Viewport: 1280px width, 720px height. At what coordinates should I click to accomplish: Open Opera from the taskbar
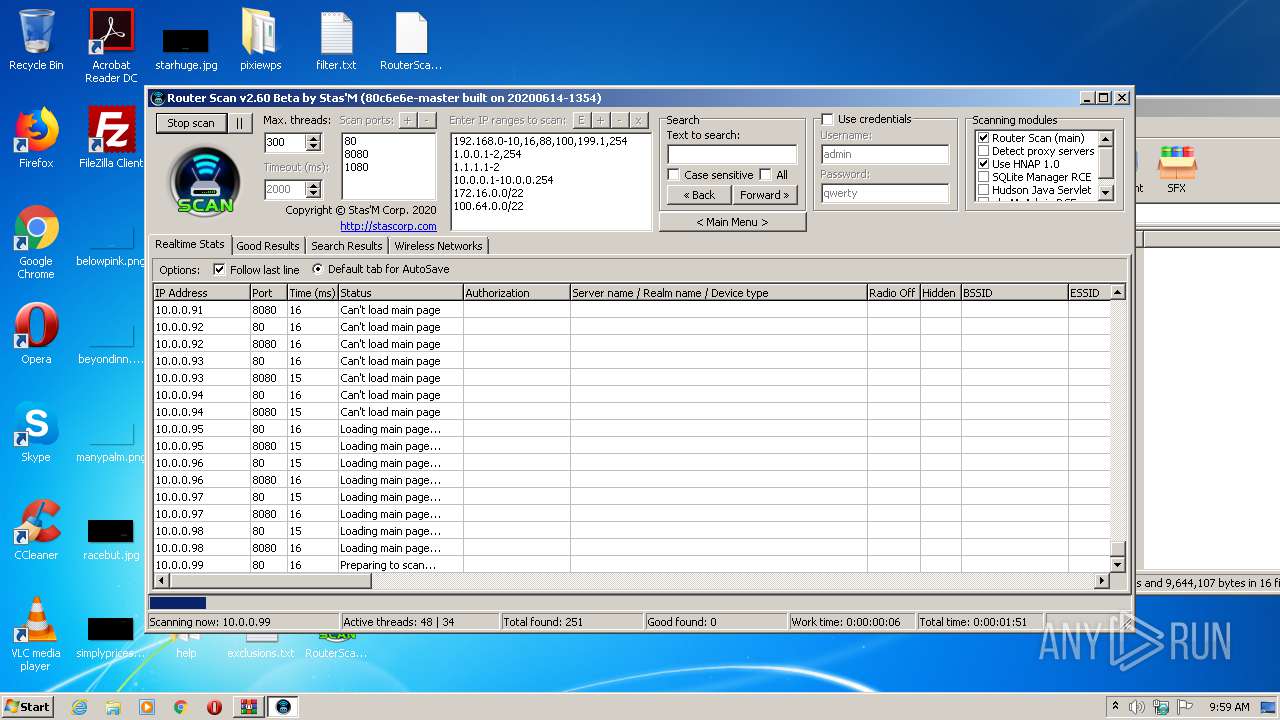pyautogui.click(x=214, y=707)
